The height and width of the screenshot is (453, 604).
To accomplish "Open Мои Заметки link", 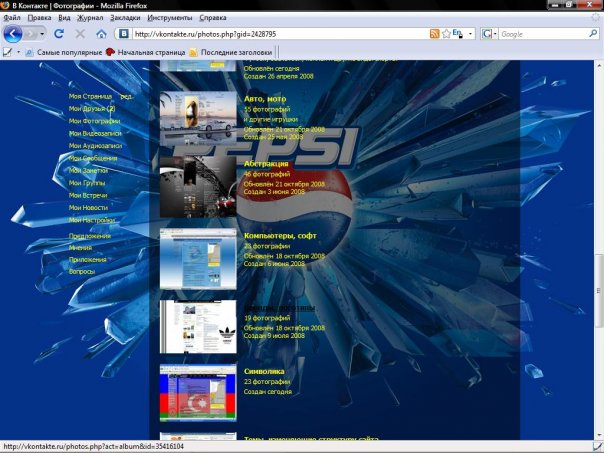I will [88, 170].
